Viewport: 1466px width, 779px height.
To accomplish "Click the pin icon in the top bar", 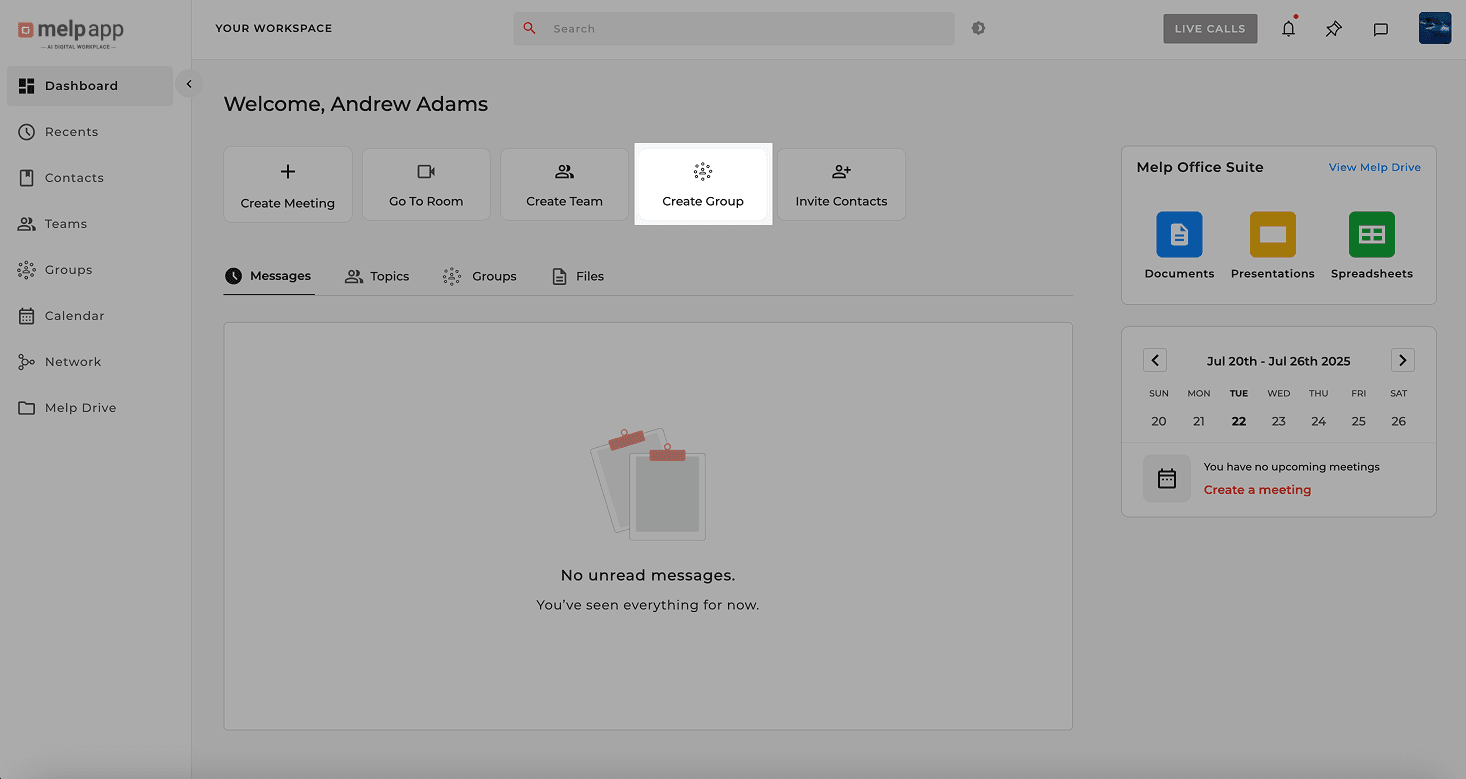I will (x=1333, y=28).
